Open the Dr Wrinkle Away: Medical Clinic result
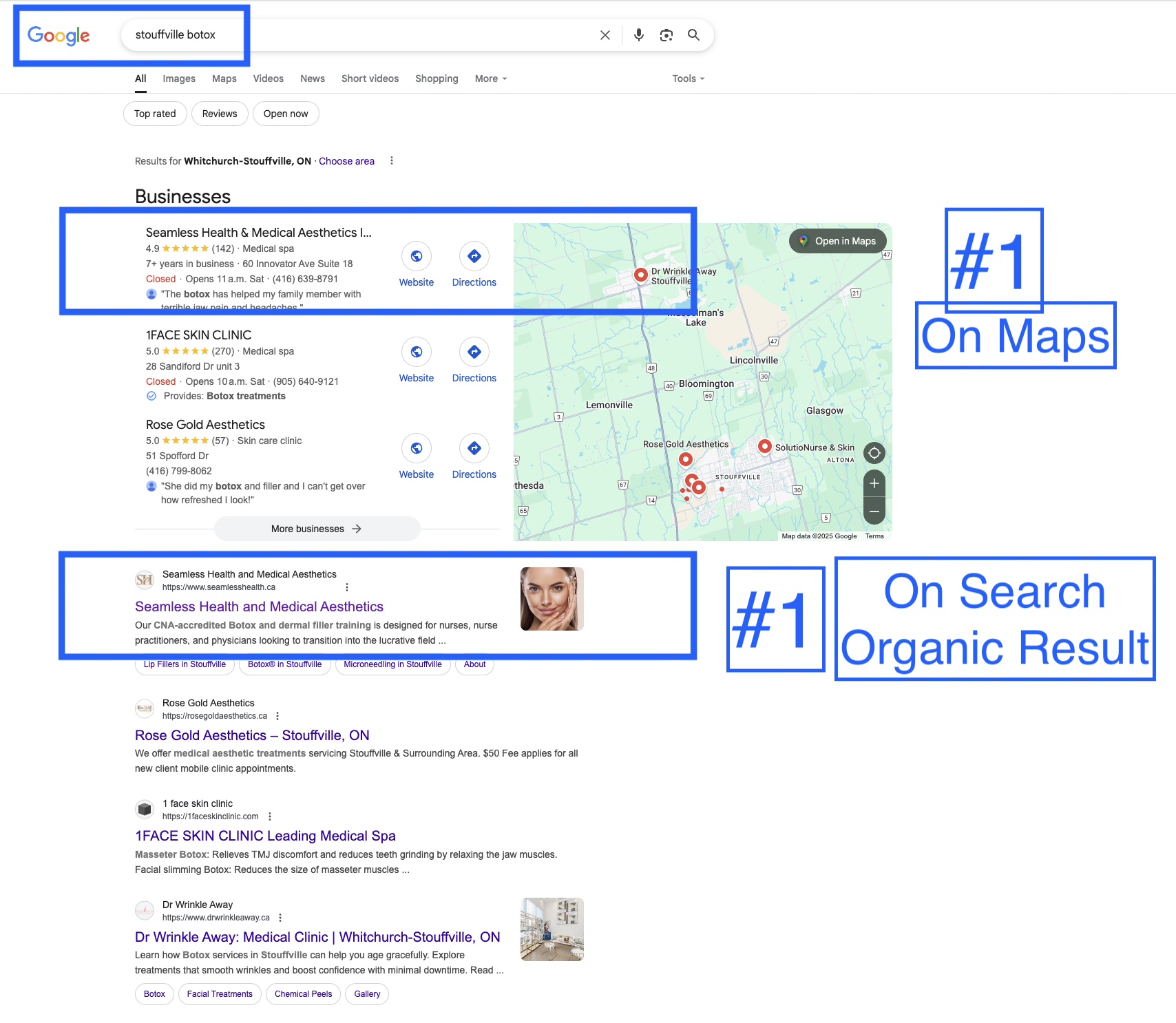Viewport: 1176px width, 1023px height. (x=317, y=937)
